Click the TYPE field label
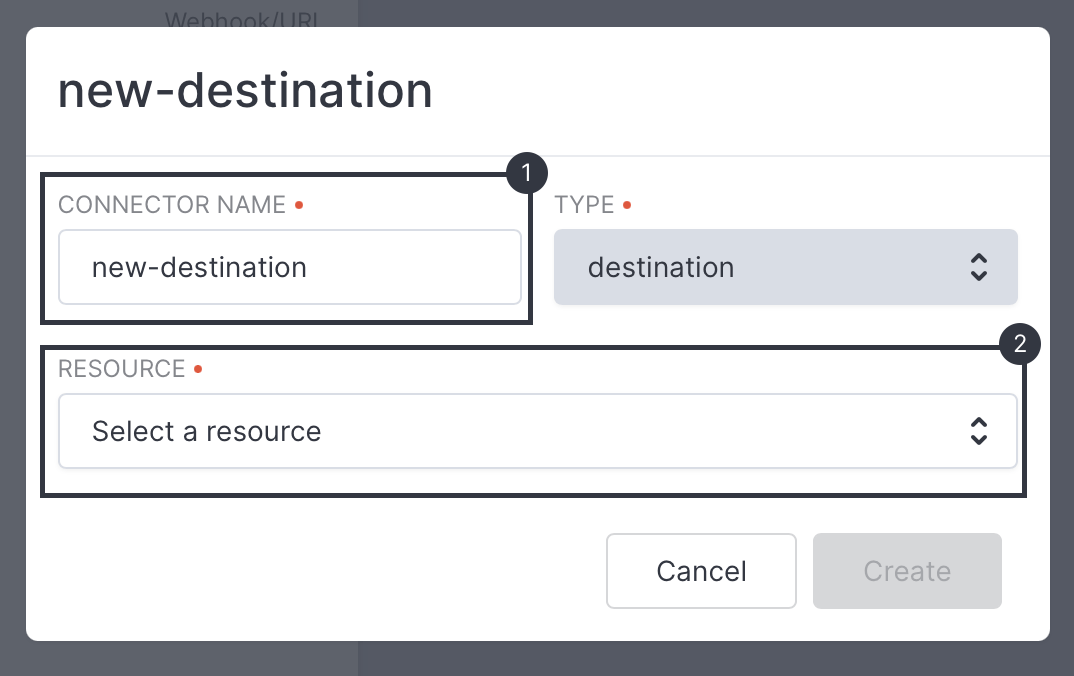Screen dimensions: 1074x676 584,205
